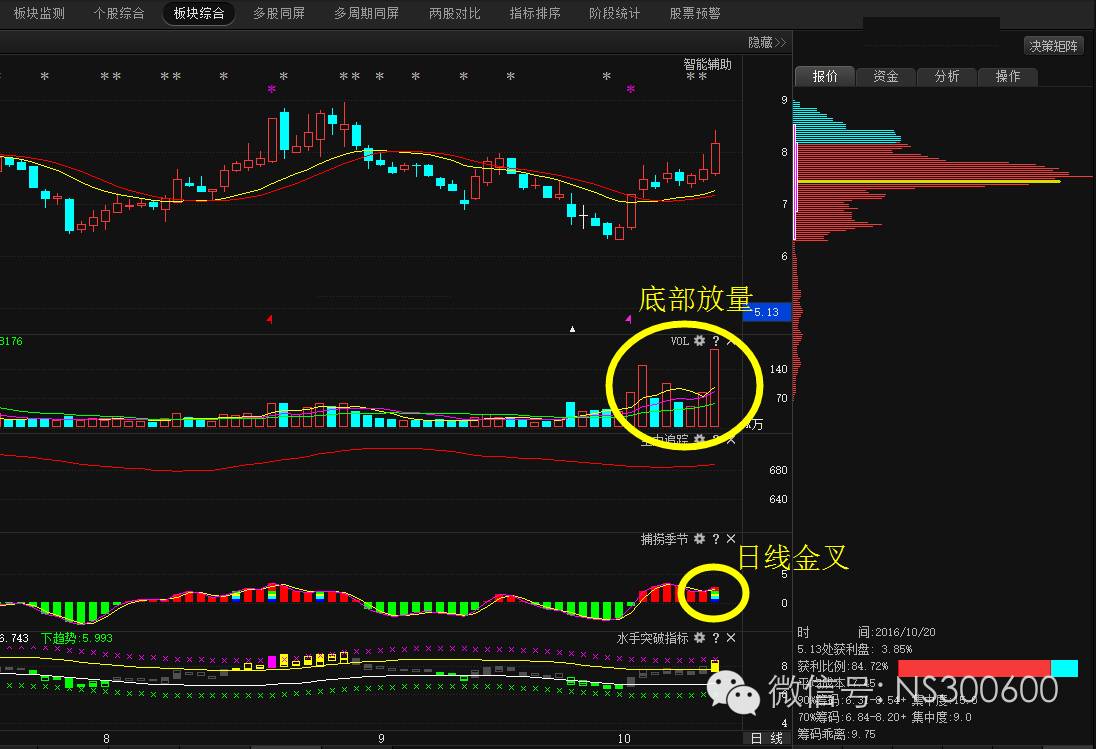Select the 报价 tab in side panel
Viewport: 1096px width, 749px height.
click(825, 76)
